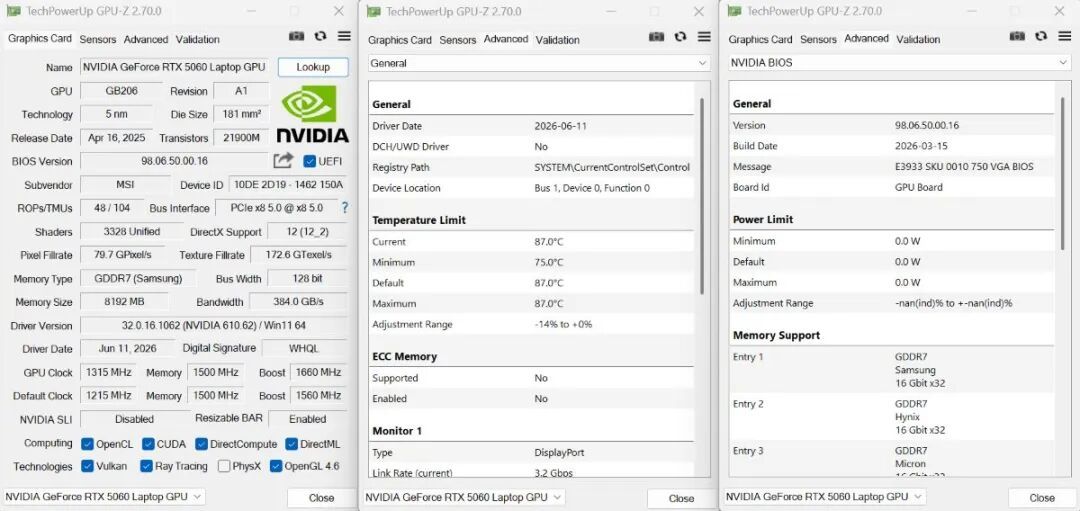The width and height of the screenshot is (1080, 511).
Task: Click the middle window vertical scrollbar
Action: (x=702, y=196)
